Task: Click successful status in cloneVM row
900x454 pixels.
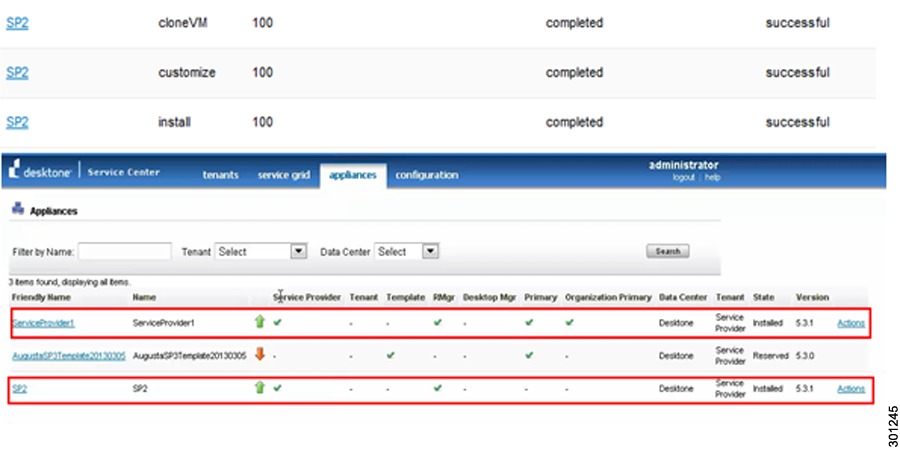Action: click(797, 24)
